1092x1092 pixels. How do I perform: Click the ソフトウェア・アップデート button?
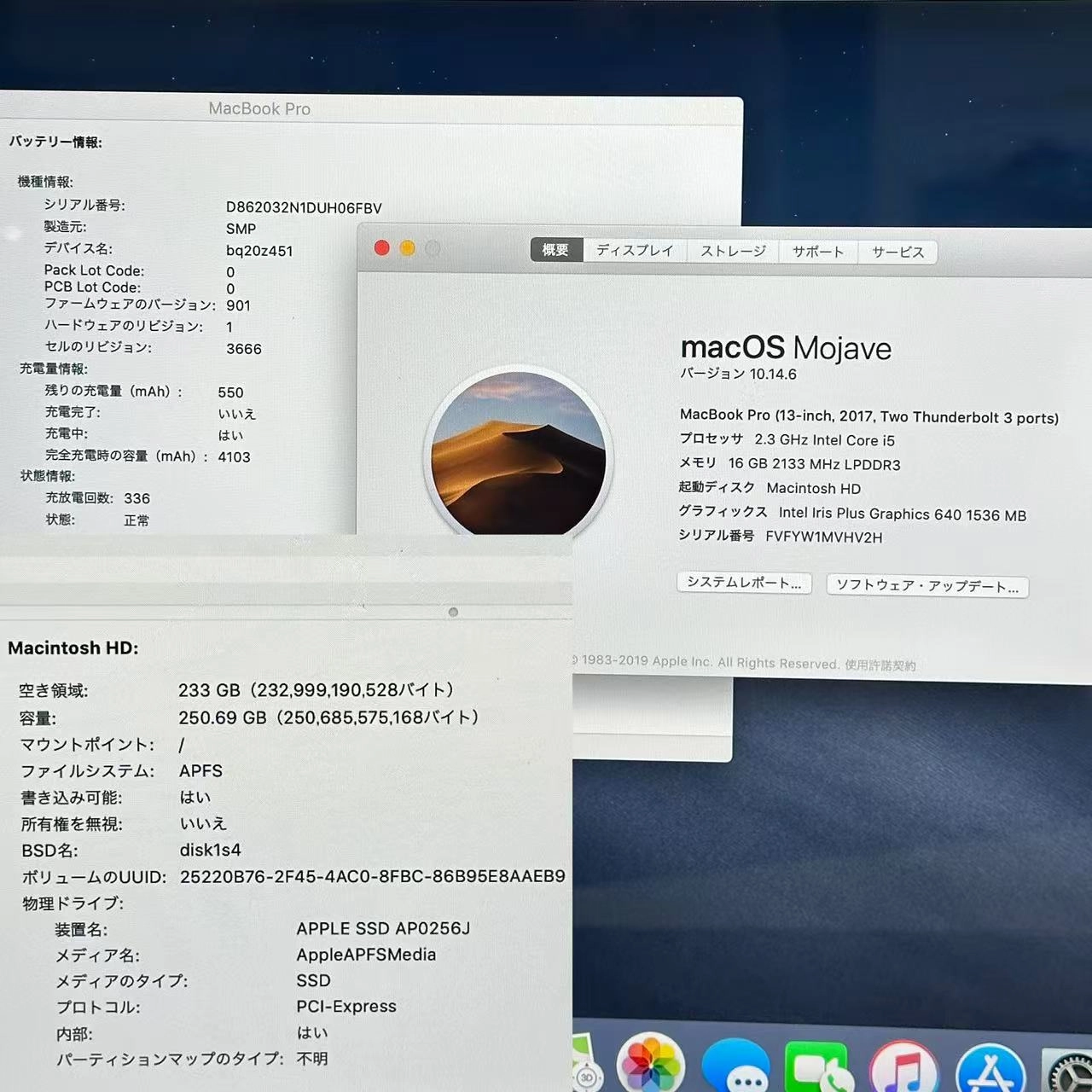[x=927, y=586]
